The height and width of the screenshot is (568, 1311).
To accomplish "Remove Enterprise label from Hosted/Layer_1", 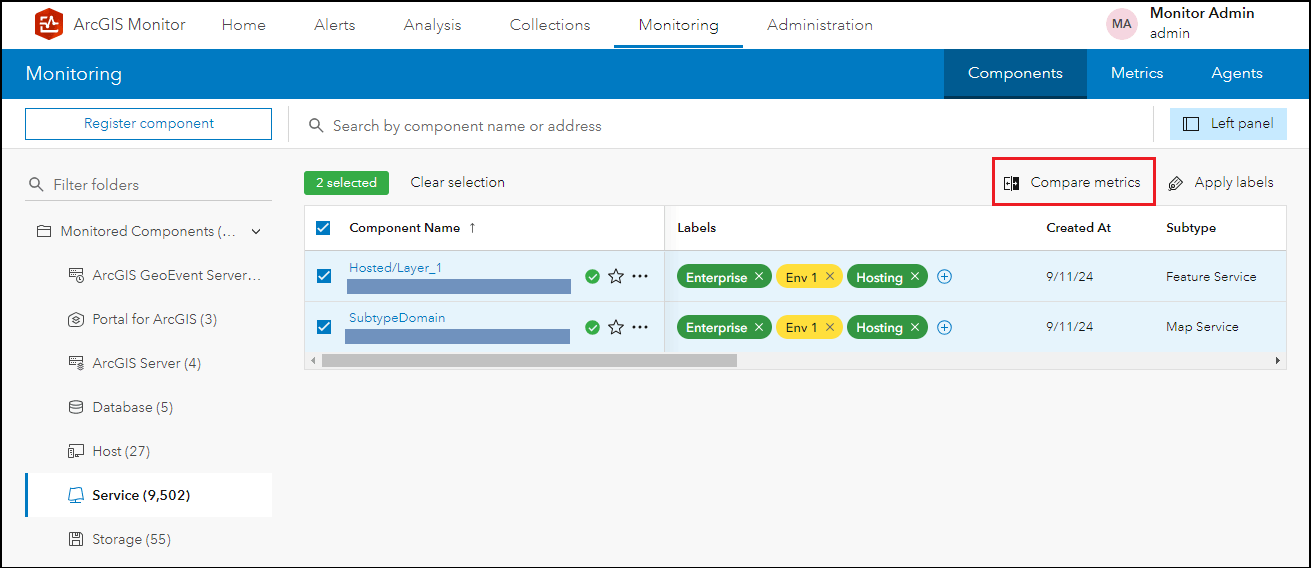I will tap(759, 277).
